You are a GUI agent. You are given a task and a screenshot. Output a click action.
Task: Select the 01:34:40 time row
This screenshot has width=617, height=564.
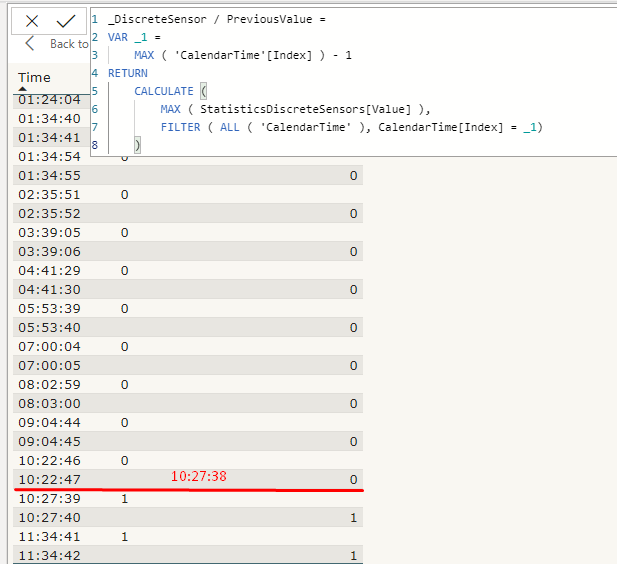(x=49, y=118)
